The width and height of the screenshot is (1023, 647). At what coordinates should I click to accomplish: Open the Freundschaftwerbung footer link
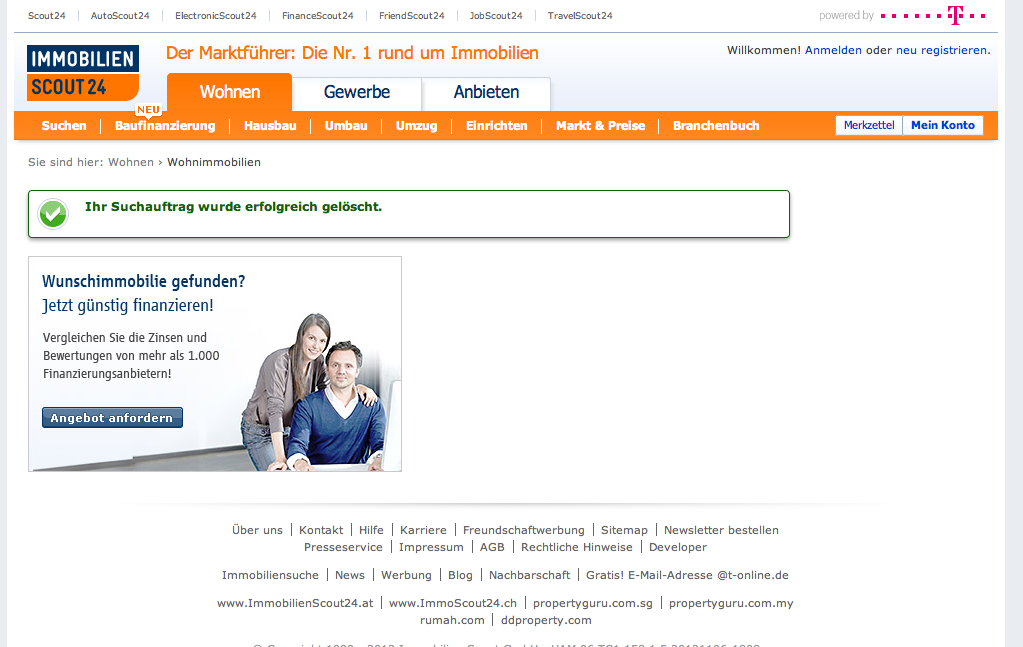coord(524,530)
